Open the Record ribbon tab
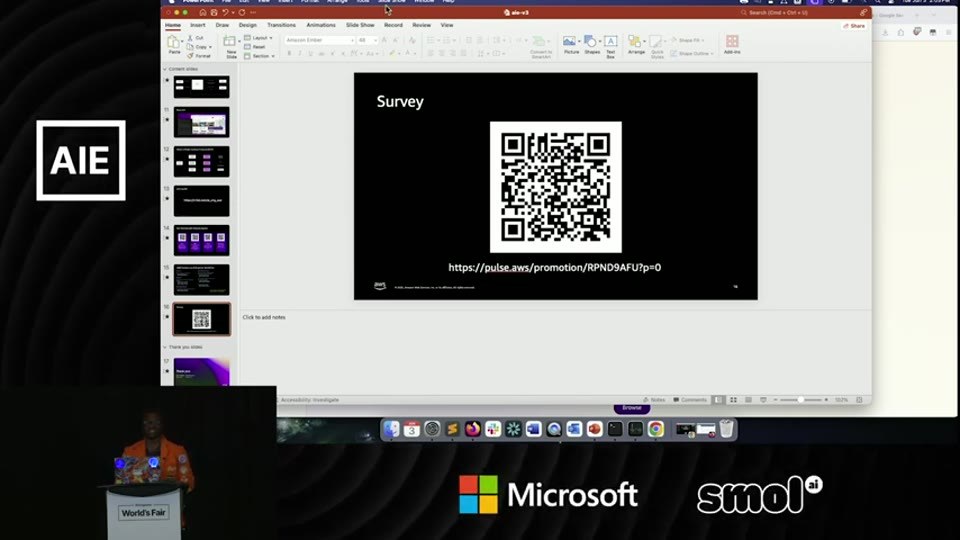This screenshot has width=960, height=540. (393, 25)
